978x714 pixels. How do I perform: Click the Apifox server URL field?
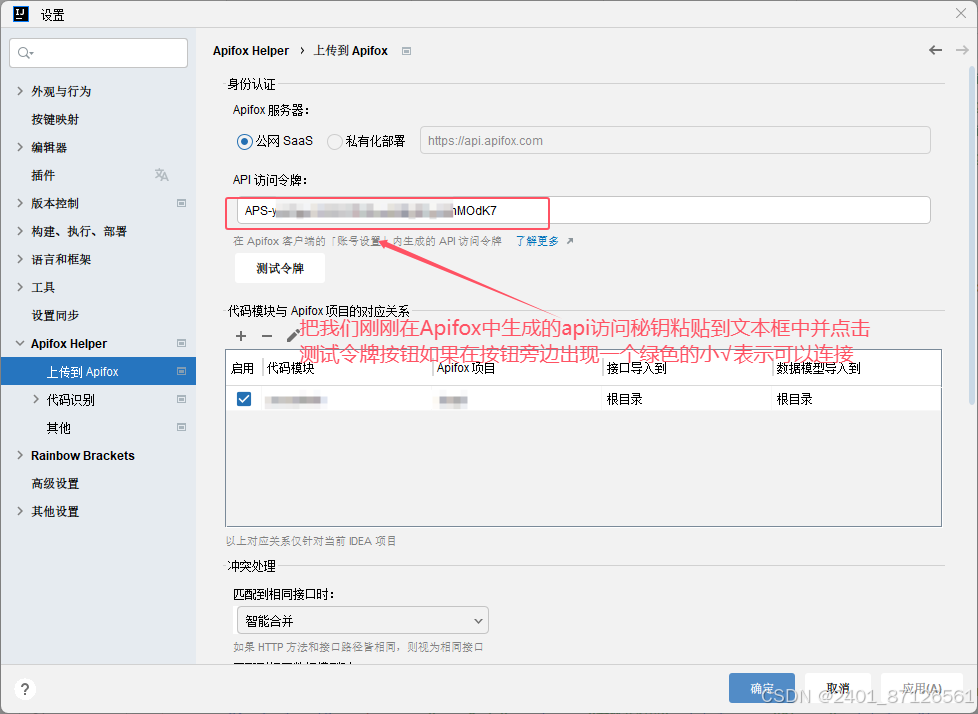(x=675, y=140)
